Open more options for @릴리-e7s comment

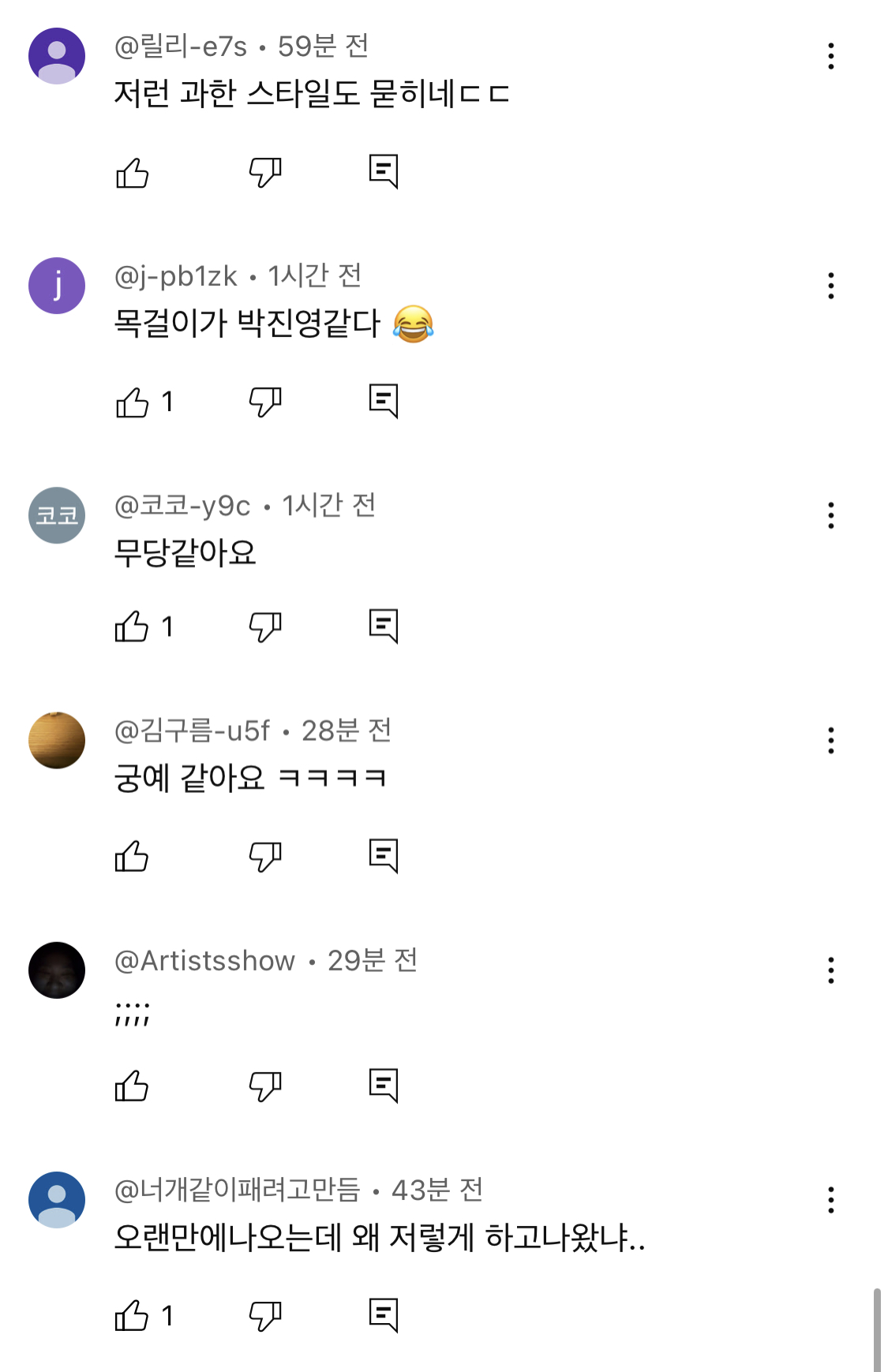click(x=830, y=56)
